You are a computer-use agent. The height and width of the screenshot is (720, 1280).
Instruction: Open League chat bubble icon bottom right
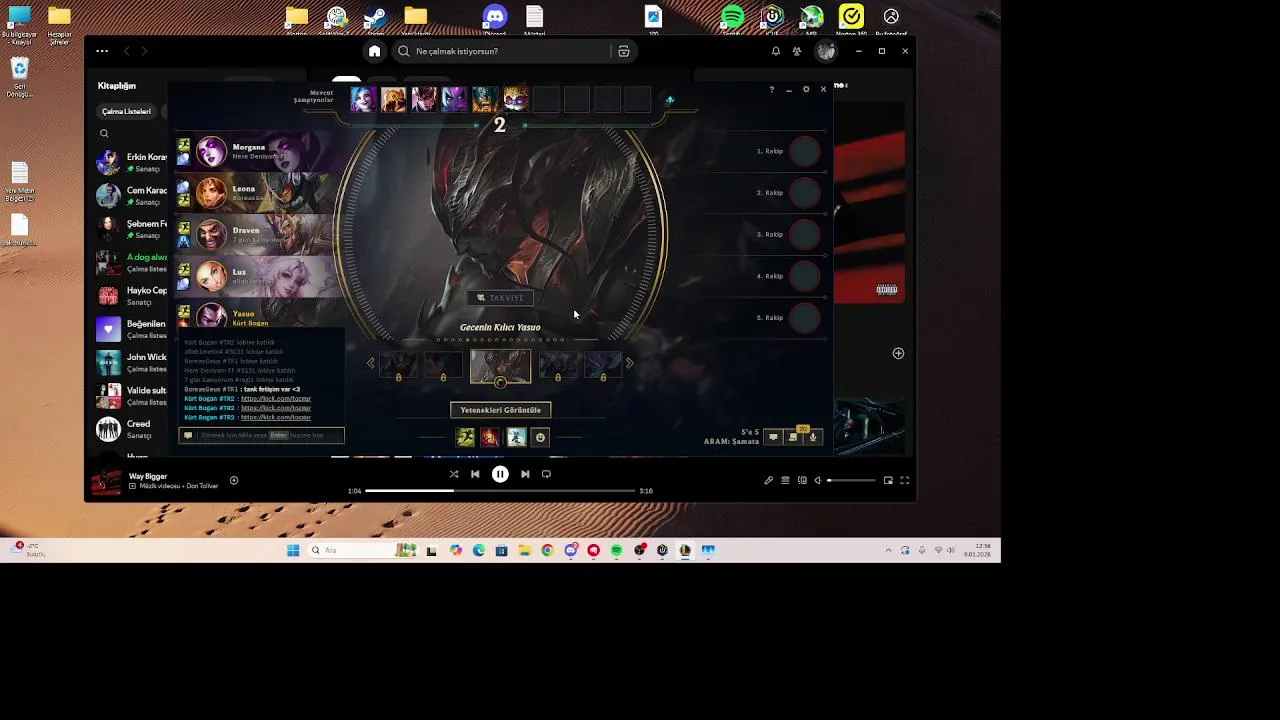[x=773, y=437]
